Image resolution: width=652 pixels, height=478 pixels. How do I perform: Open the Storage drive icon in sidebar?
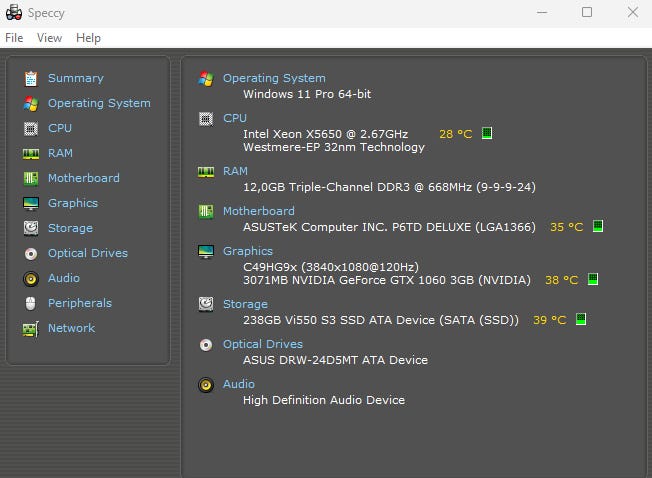click(x=30, y=228)
